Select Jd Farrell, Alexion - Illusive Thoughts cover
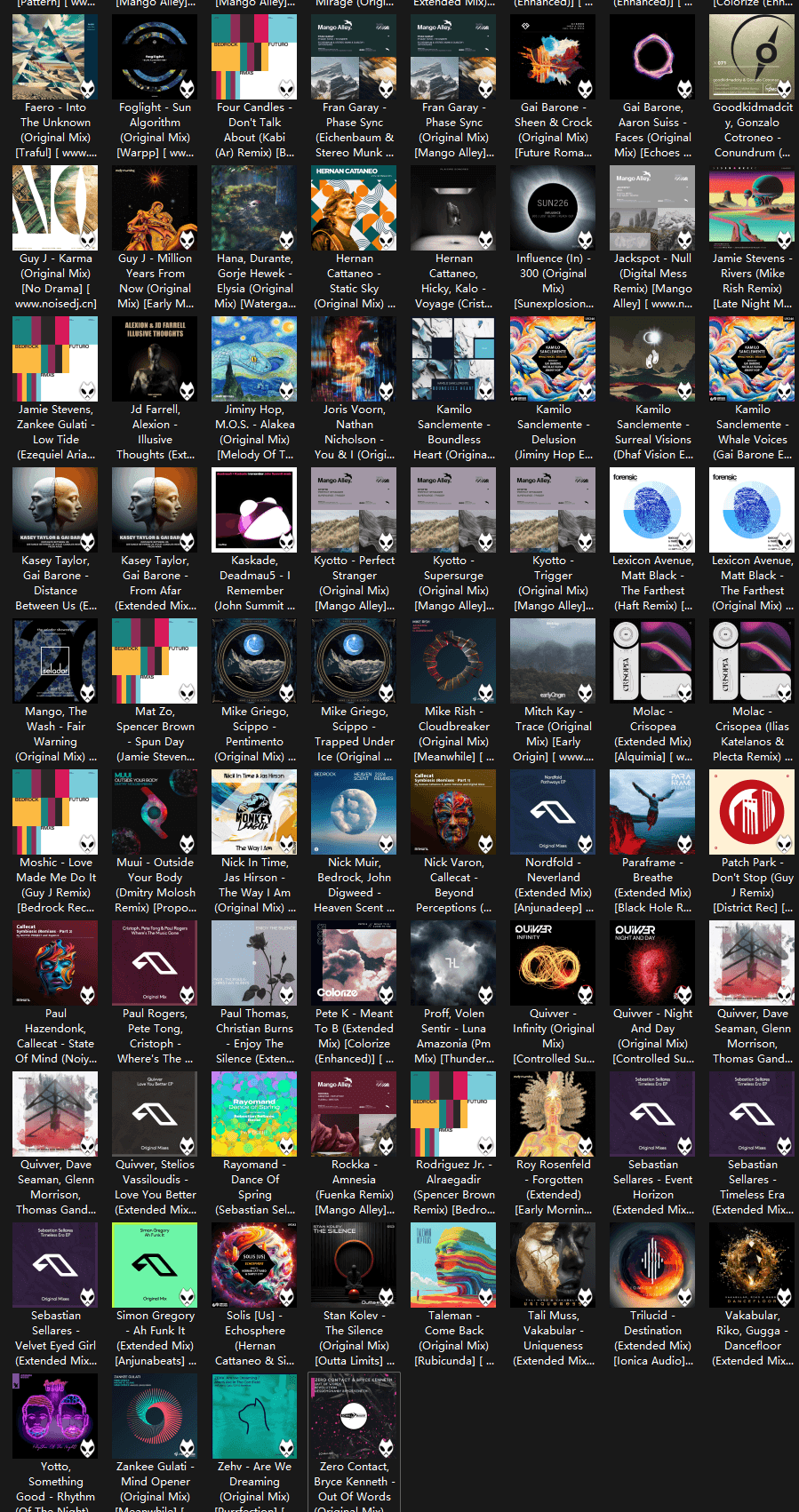This screenshot has height=1512, width=799. (155, 359)
